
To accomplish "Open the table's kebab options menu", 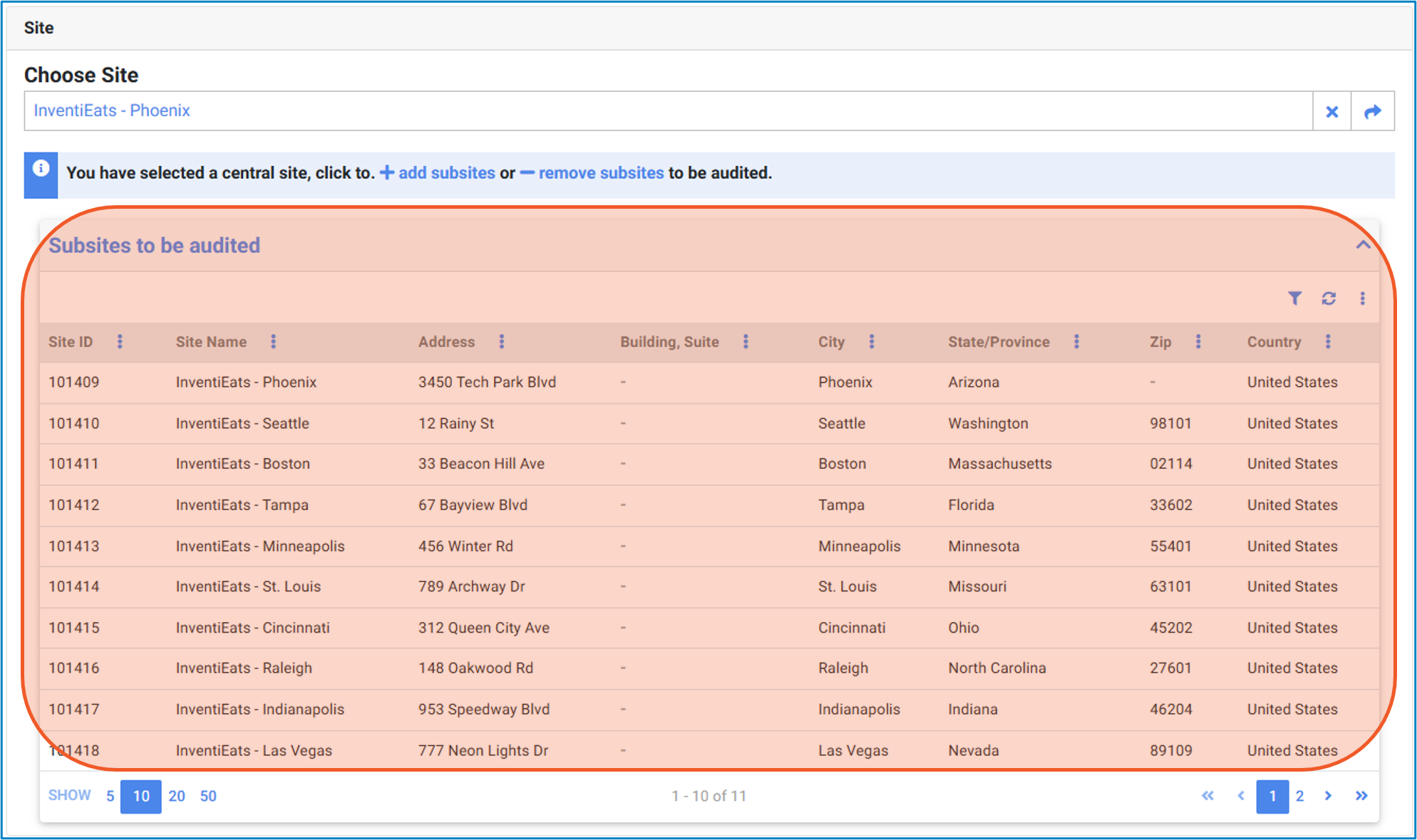I will pos(1362,299).
